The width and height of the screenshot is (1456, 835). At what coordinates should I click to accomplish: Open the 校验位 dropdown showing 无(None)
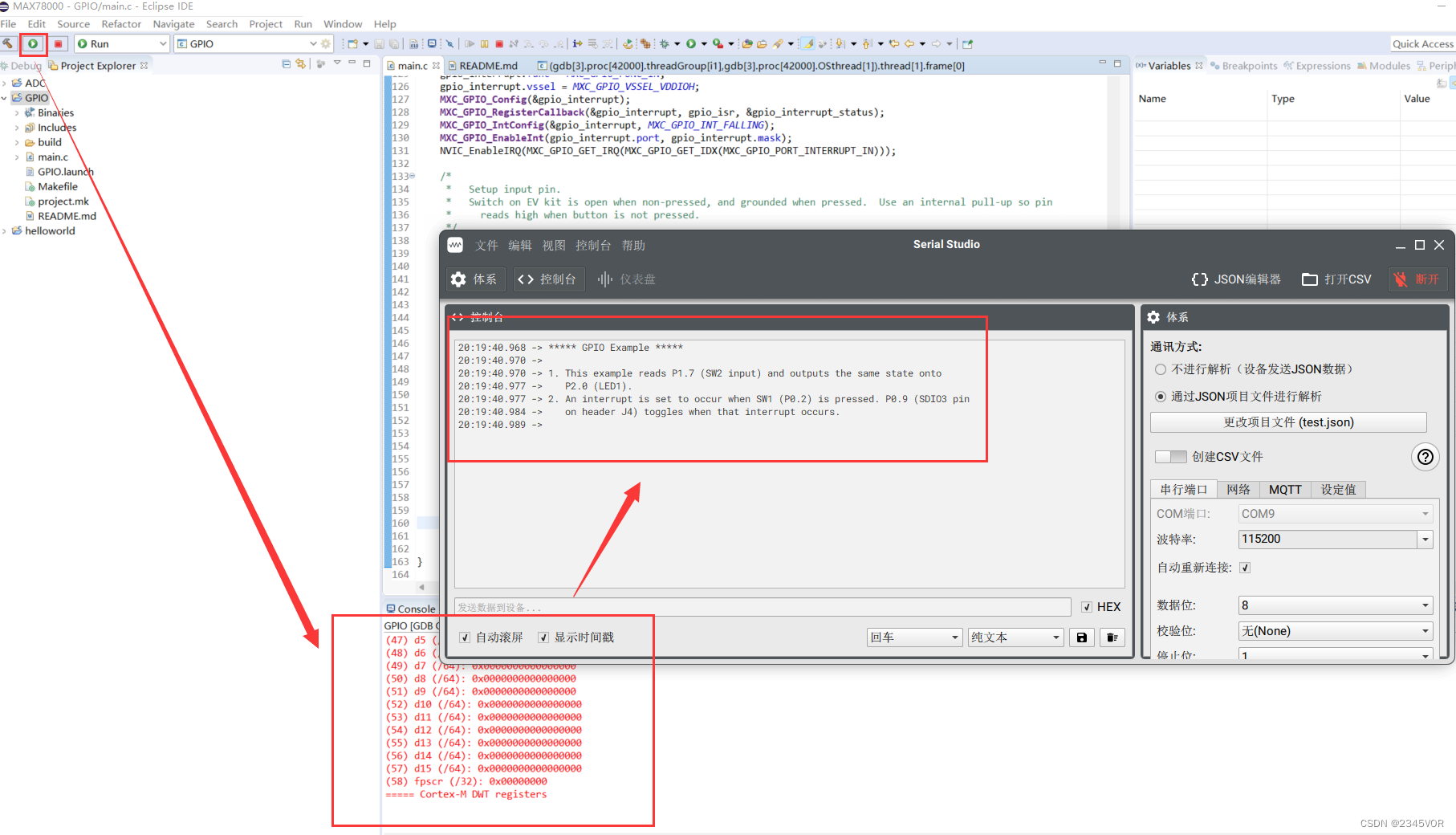point(1336,631)
